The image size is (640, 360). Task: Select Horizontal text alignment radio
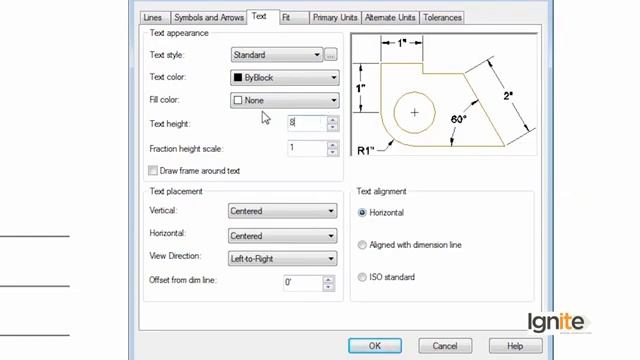(x=362, y=213)
